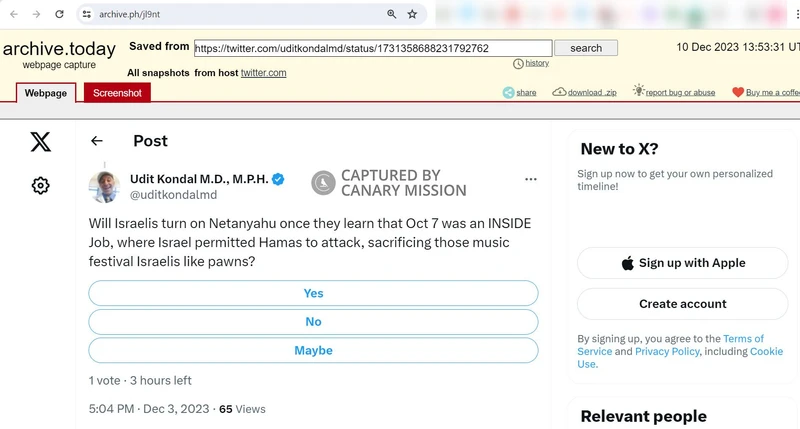Bookmark page with star icon
This screenshot has height=429, width=800.
pyautogui.click(x=412, y=14)
